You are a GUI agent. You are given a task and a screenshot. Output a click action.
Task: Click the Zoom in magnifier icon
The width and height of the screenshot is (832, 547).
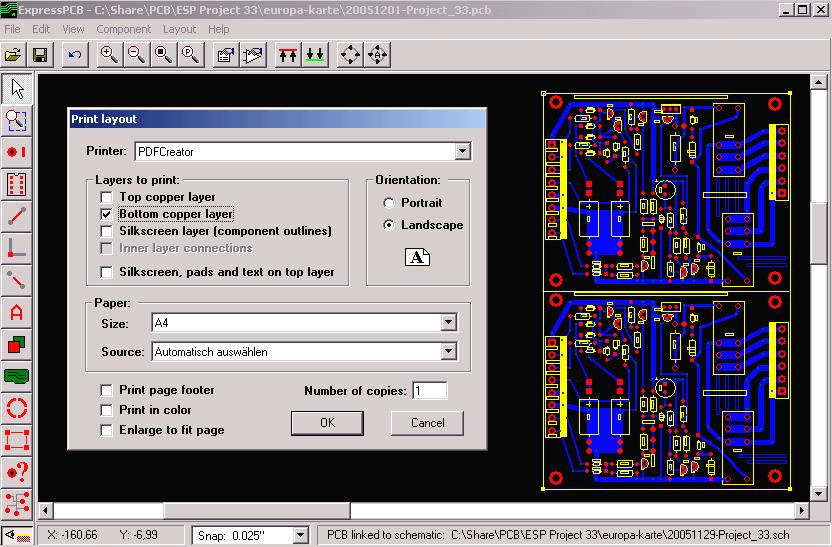click(x=110, y=55)
